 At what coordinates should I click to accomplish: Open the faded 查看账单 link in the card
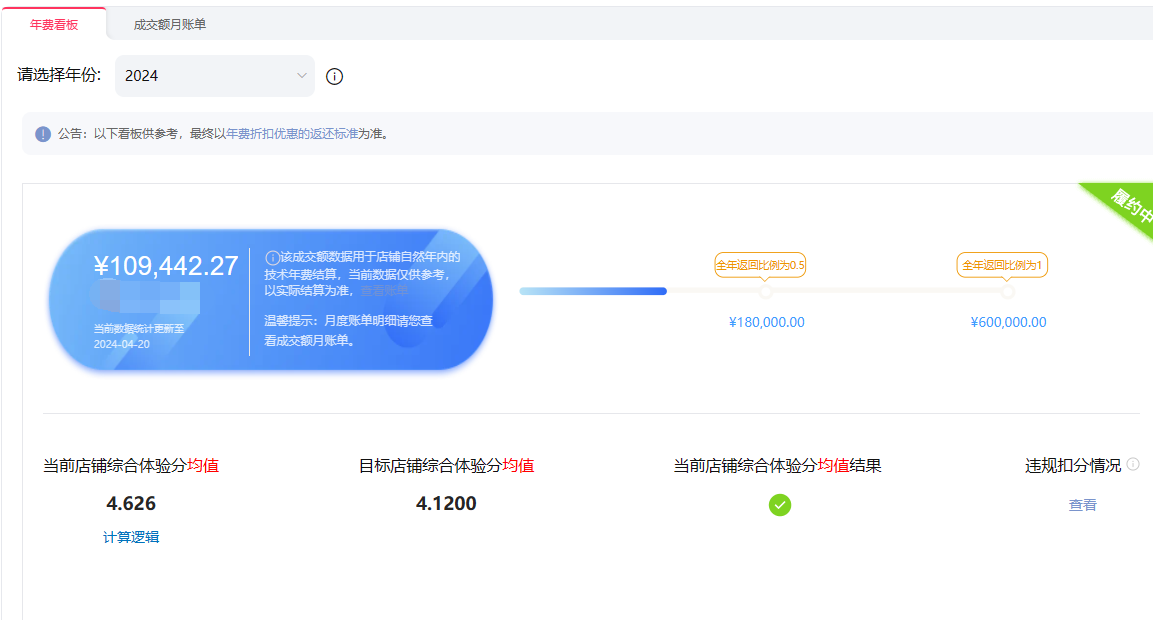click(x=385, y=291)
